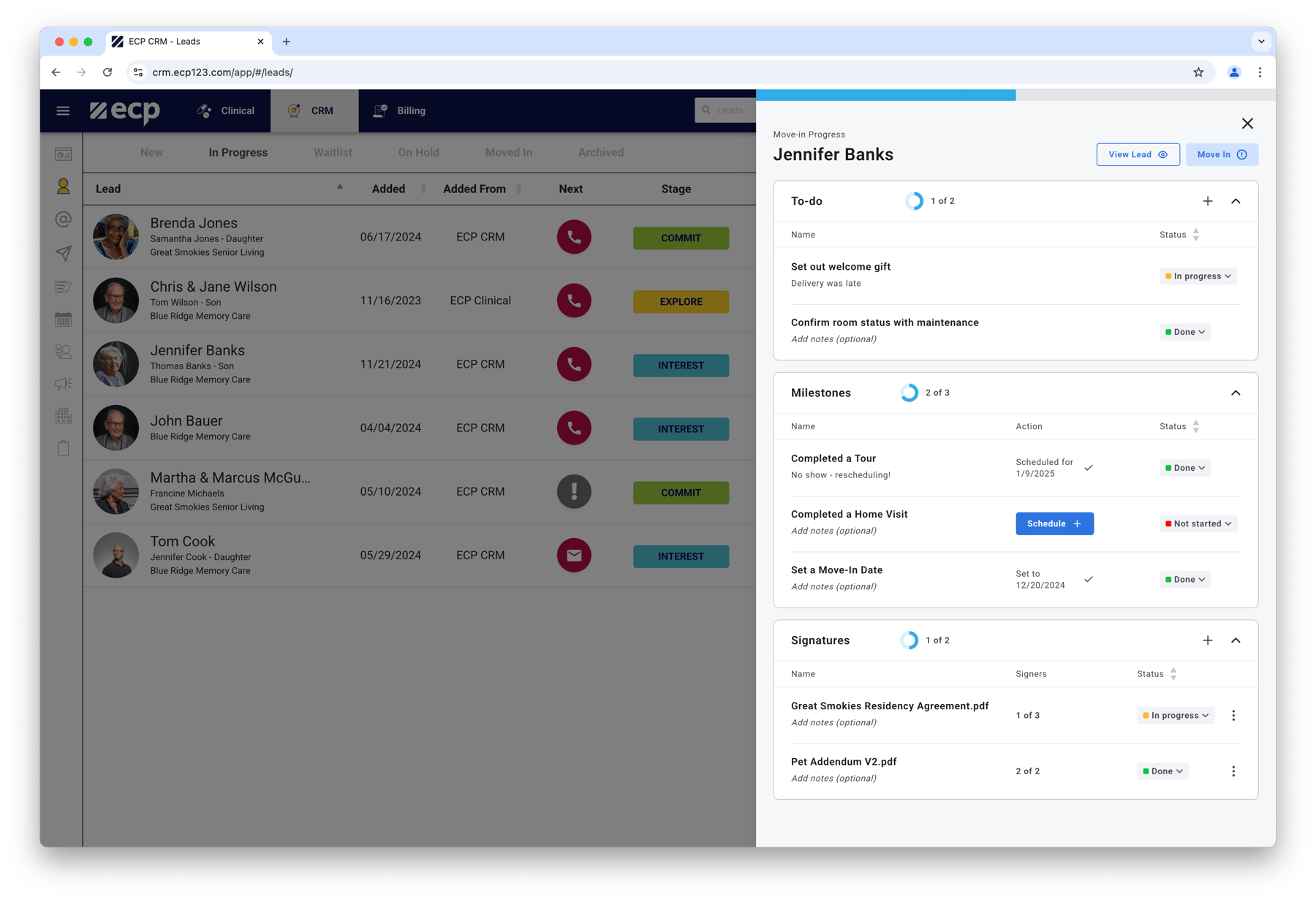Open the hamburger menu in the header

coord(63,111)
